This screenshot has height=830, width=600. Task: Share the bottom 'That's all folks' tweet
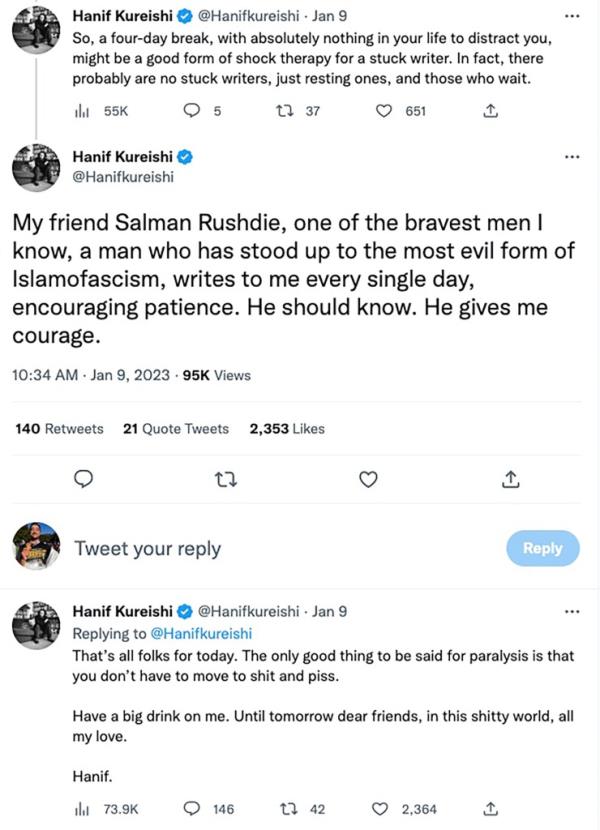click(490, 808)
